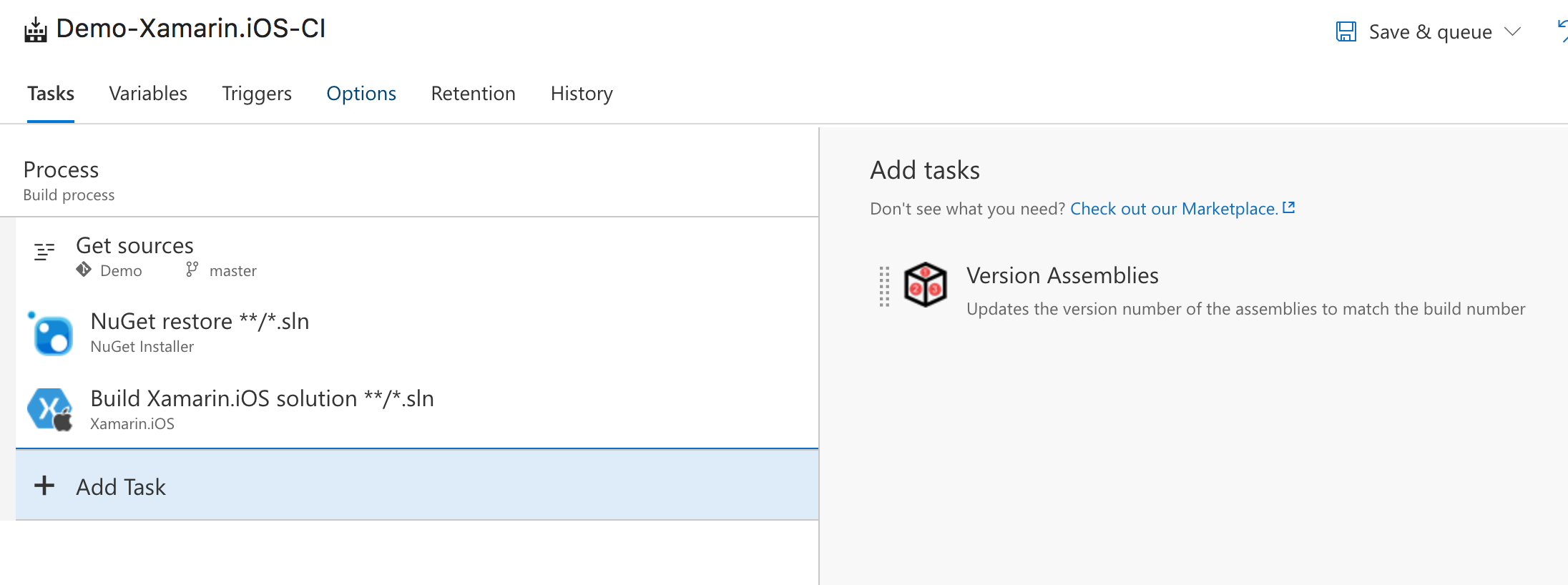This screenshot has height=585, width=1568.
Task: Click the external link icon after Marketplace
Action: tap(1289, 207)
